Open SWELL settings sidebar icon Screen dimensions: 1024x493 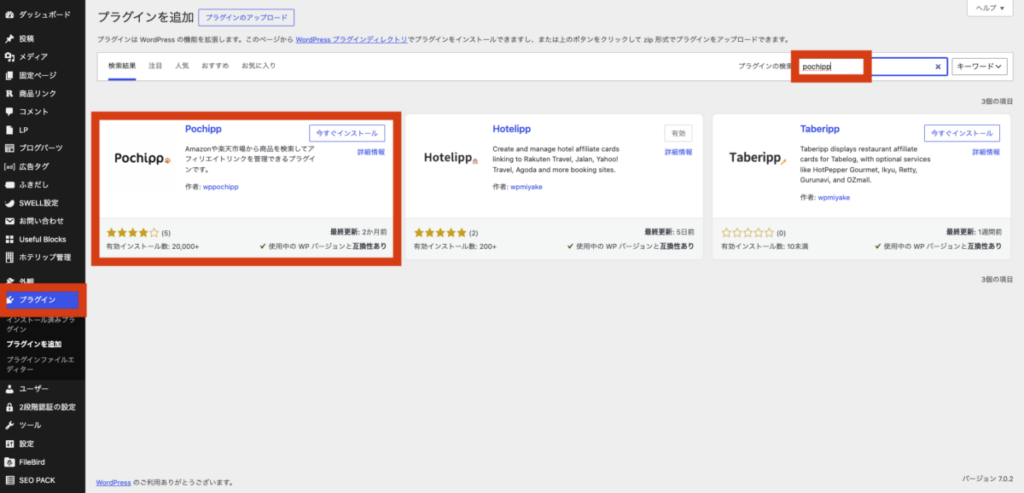(x=9, y=202)
